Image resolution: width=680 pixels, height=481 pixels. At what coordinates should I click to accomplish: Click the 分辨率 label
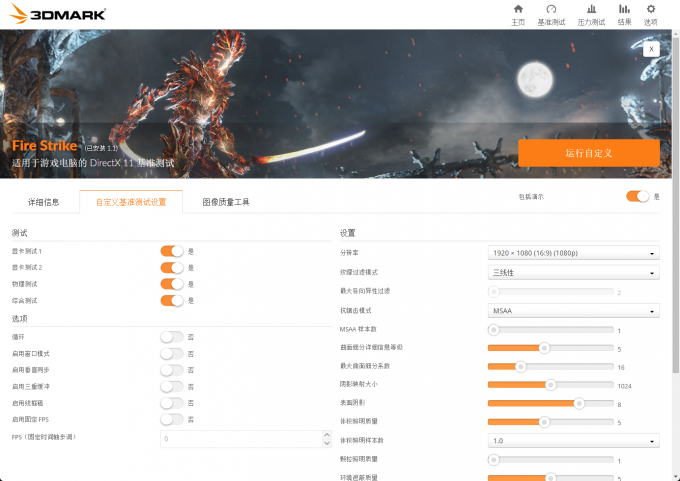click(349, 252)
